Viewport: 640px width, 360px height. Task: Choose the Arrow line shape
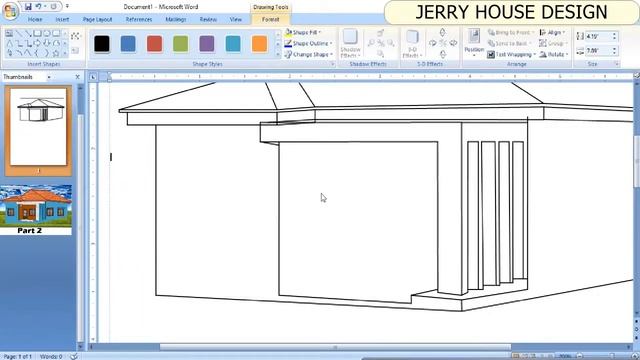28,33
